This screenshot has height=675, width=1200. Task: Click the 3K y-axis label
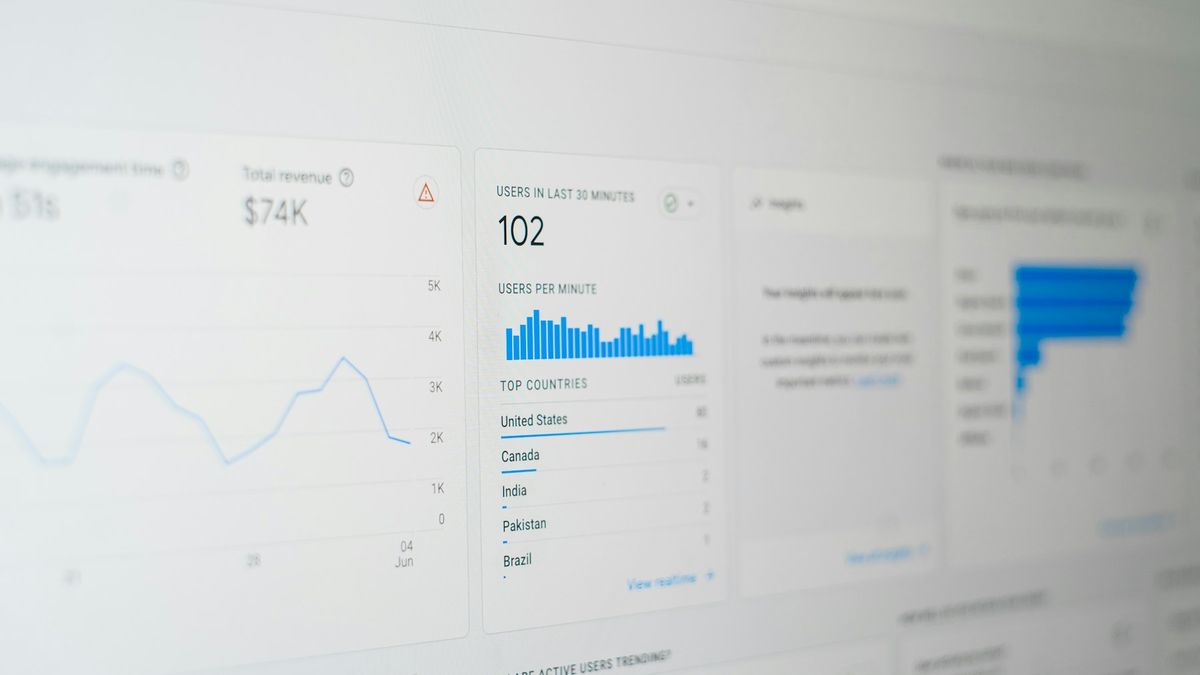[435, 387]
